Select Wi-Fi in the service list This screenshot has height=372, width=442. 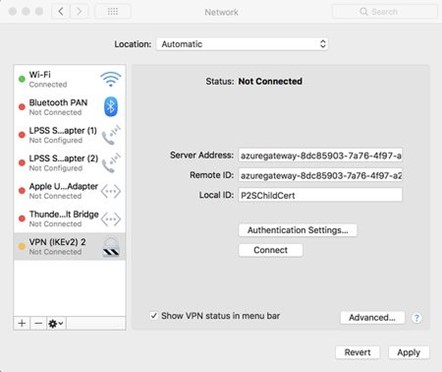point(70,79)
